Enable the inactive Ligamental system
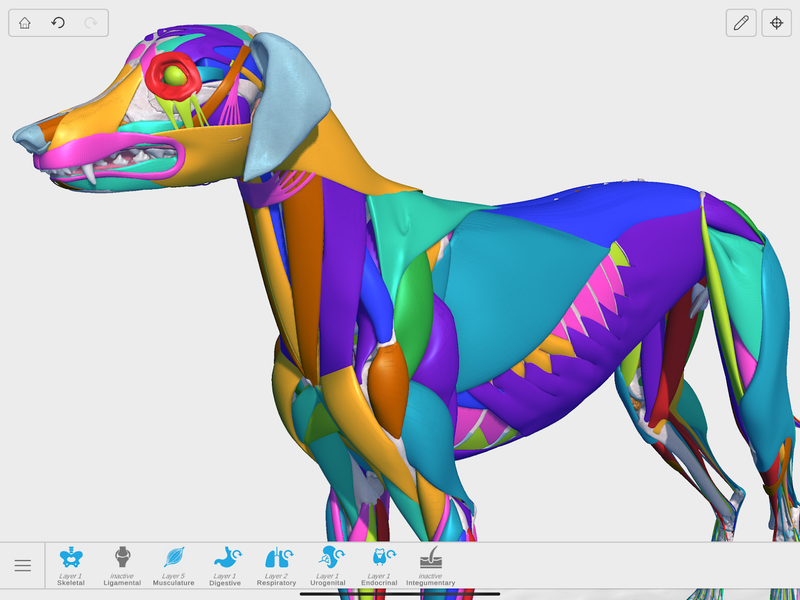 coord(122,565)
